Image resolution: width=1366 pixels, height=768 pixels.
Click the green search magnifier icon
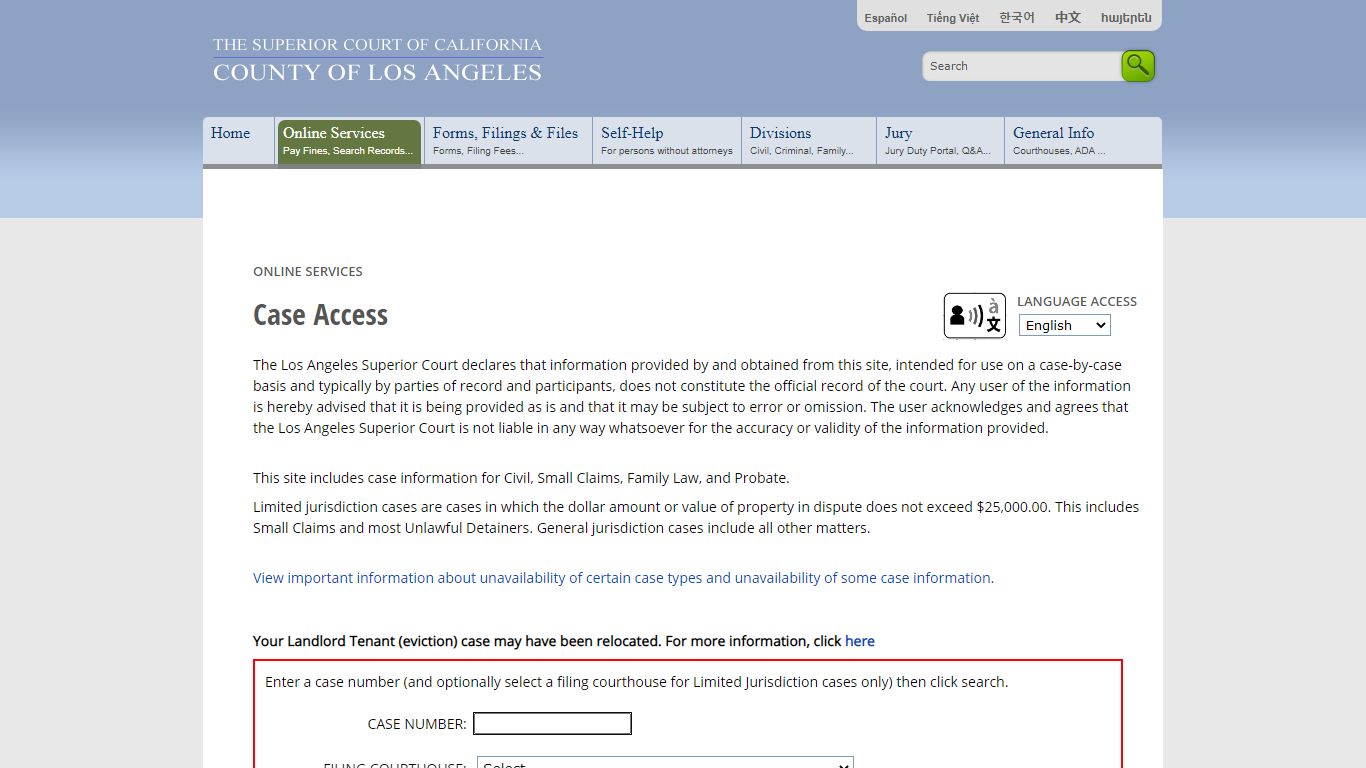click(1137, 64)
